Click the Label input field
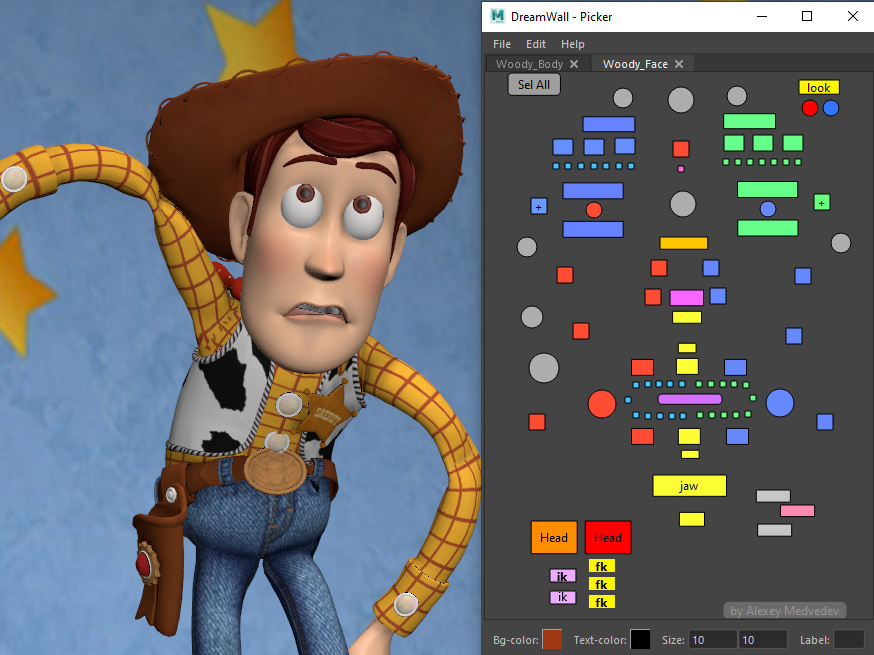874x655 pixels. click(x=849, y=640)
